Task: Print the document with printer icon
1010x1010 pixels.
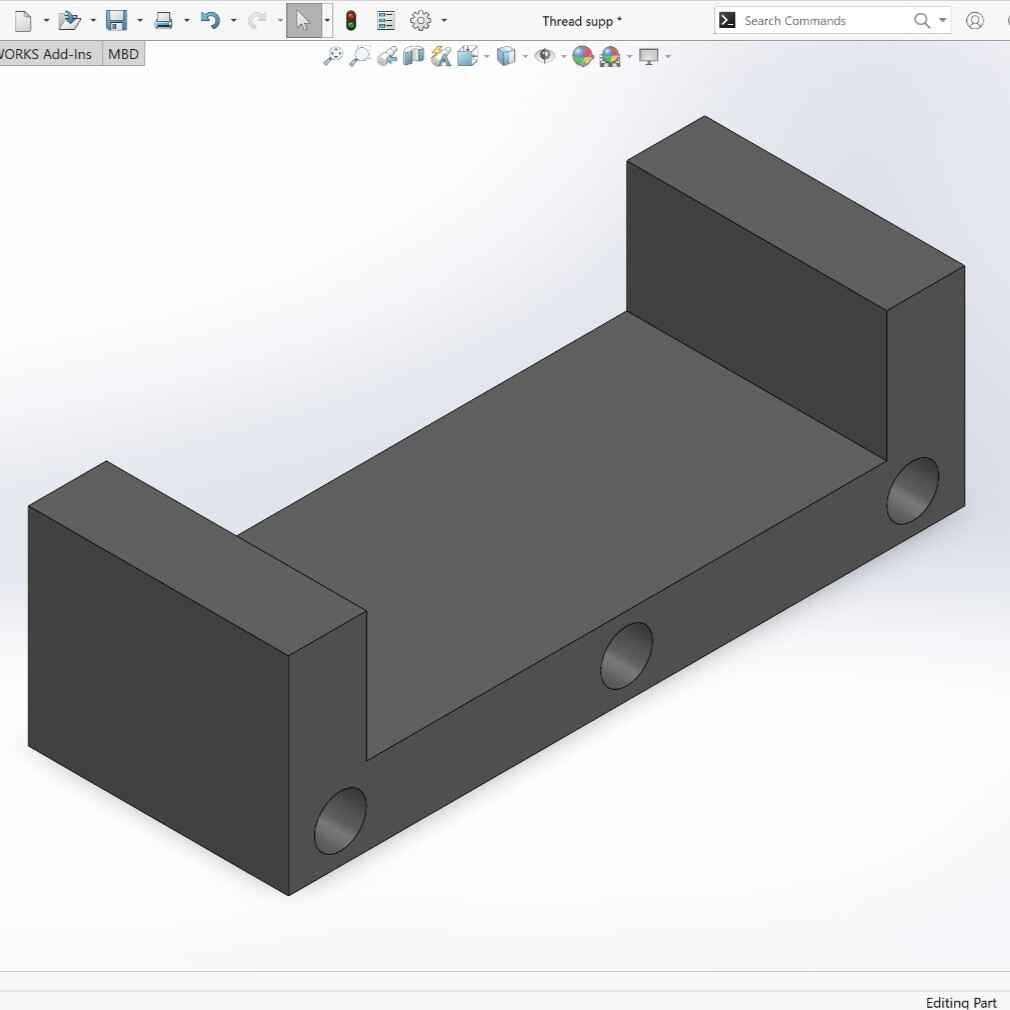Action: pos(164,21)
